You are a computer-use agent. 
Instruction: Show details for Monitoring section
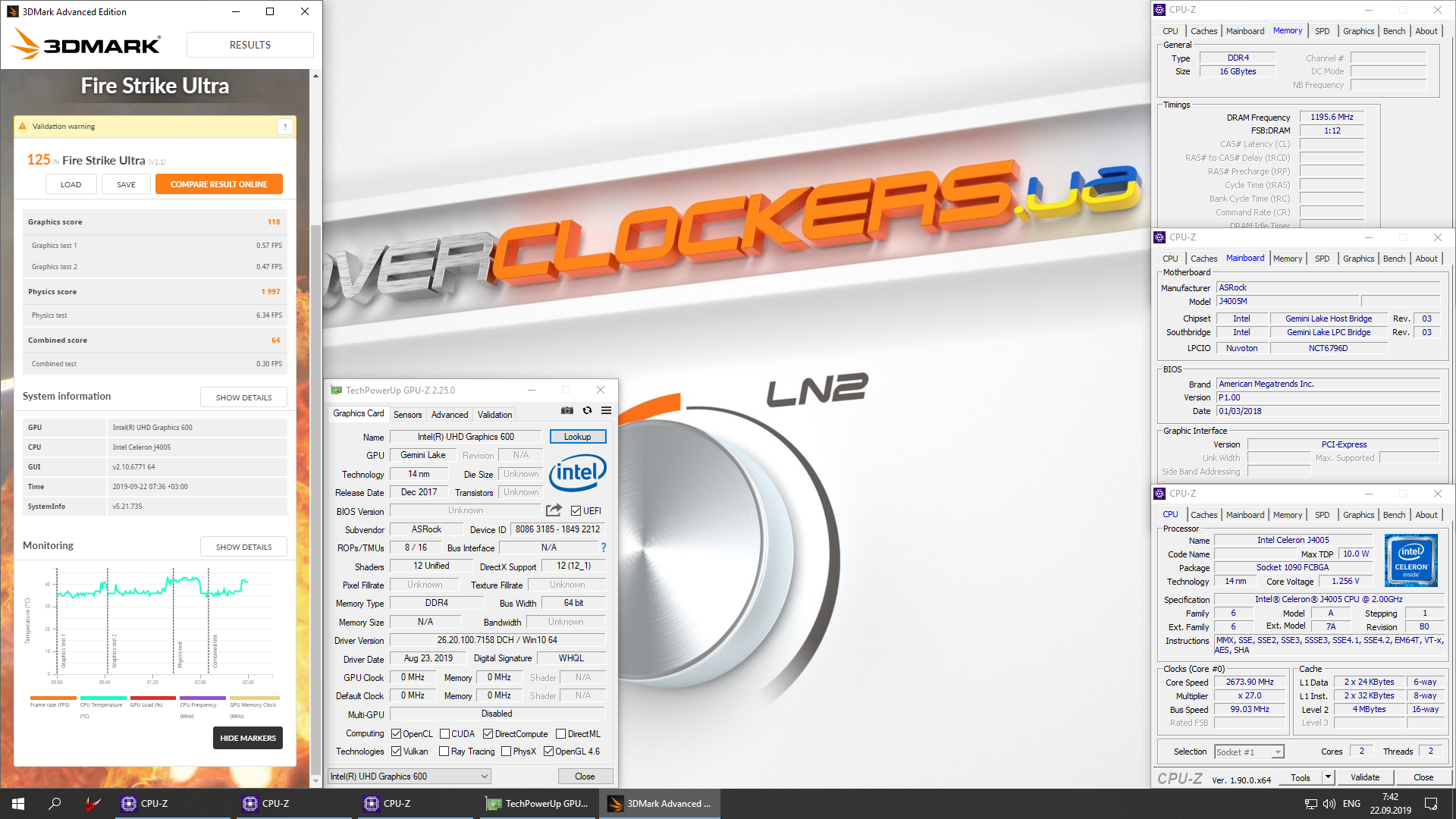click(243, 547)
